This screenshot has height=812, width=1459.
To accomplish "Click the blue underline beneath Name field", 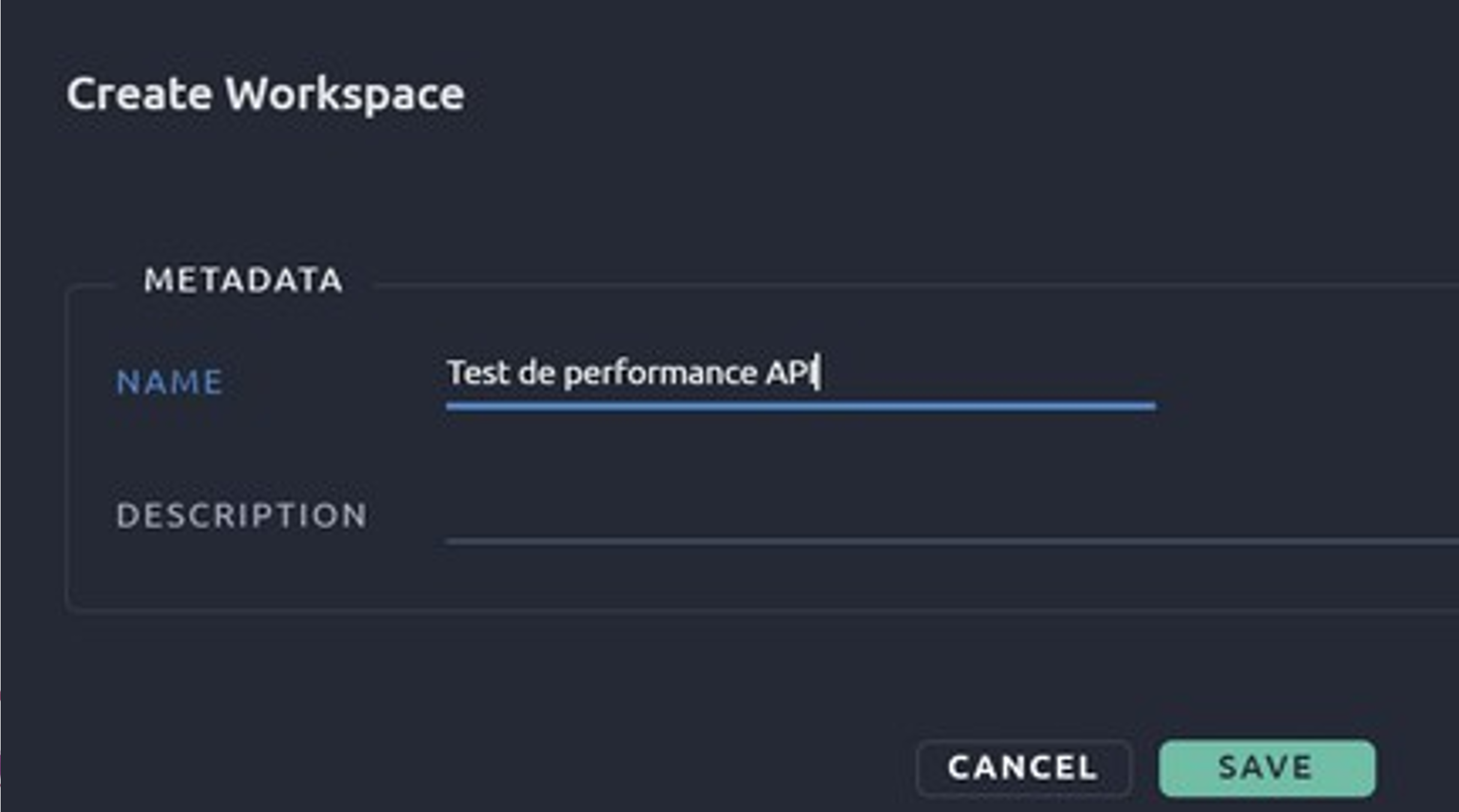I will tap(800, 406).
